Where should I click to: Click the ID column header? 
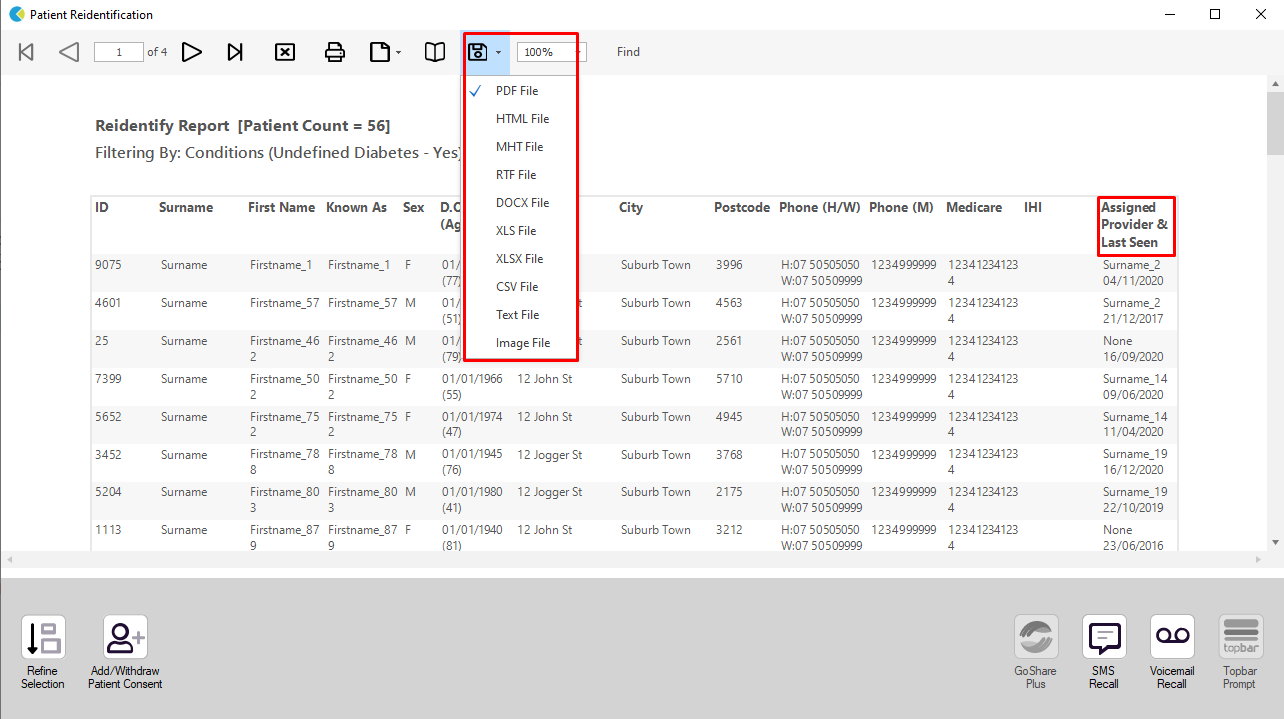[102, 208]
